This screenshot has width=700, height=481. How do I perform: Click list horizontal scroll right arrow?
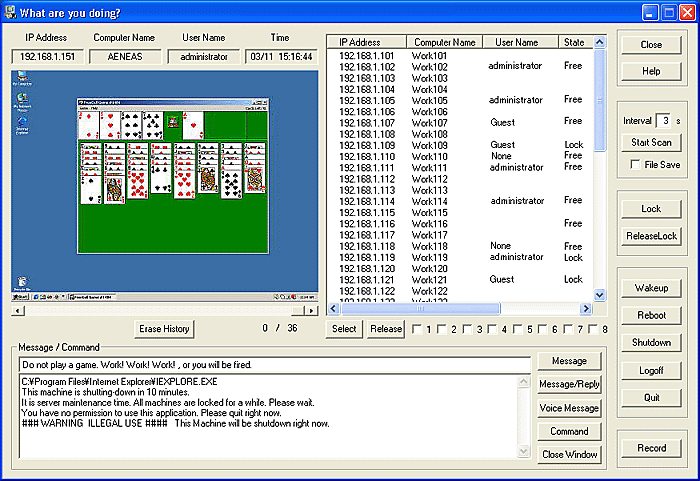click(586, 308)
